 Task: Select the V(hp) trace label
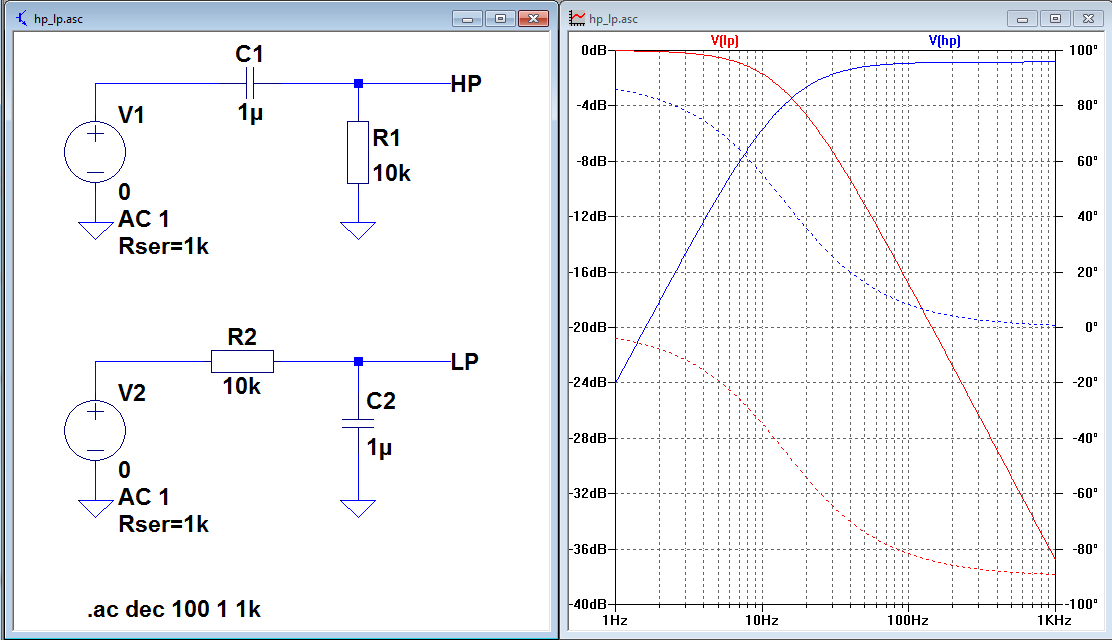click(x=944, y=40)
